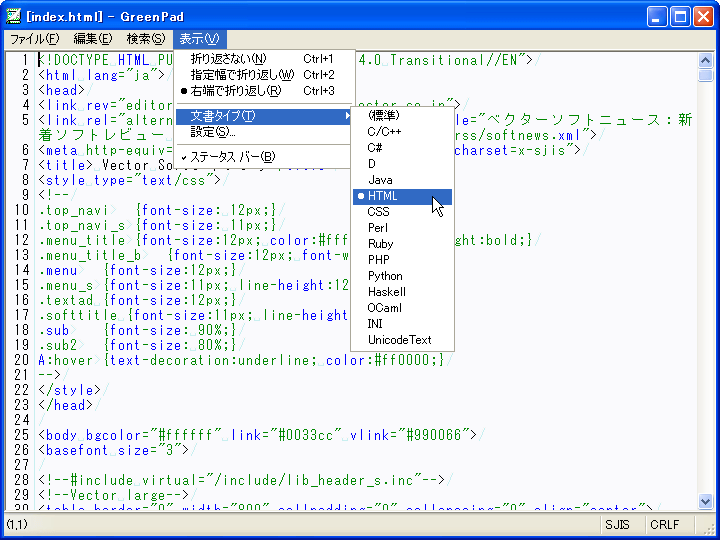Screen dimensions: 720x540
Task: Choose PHP document type
Action: point(402,260)
